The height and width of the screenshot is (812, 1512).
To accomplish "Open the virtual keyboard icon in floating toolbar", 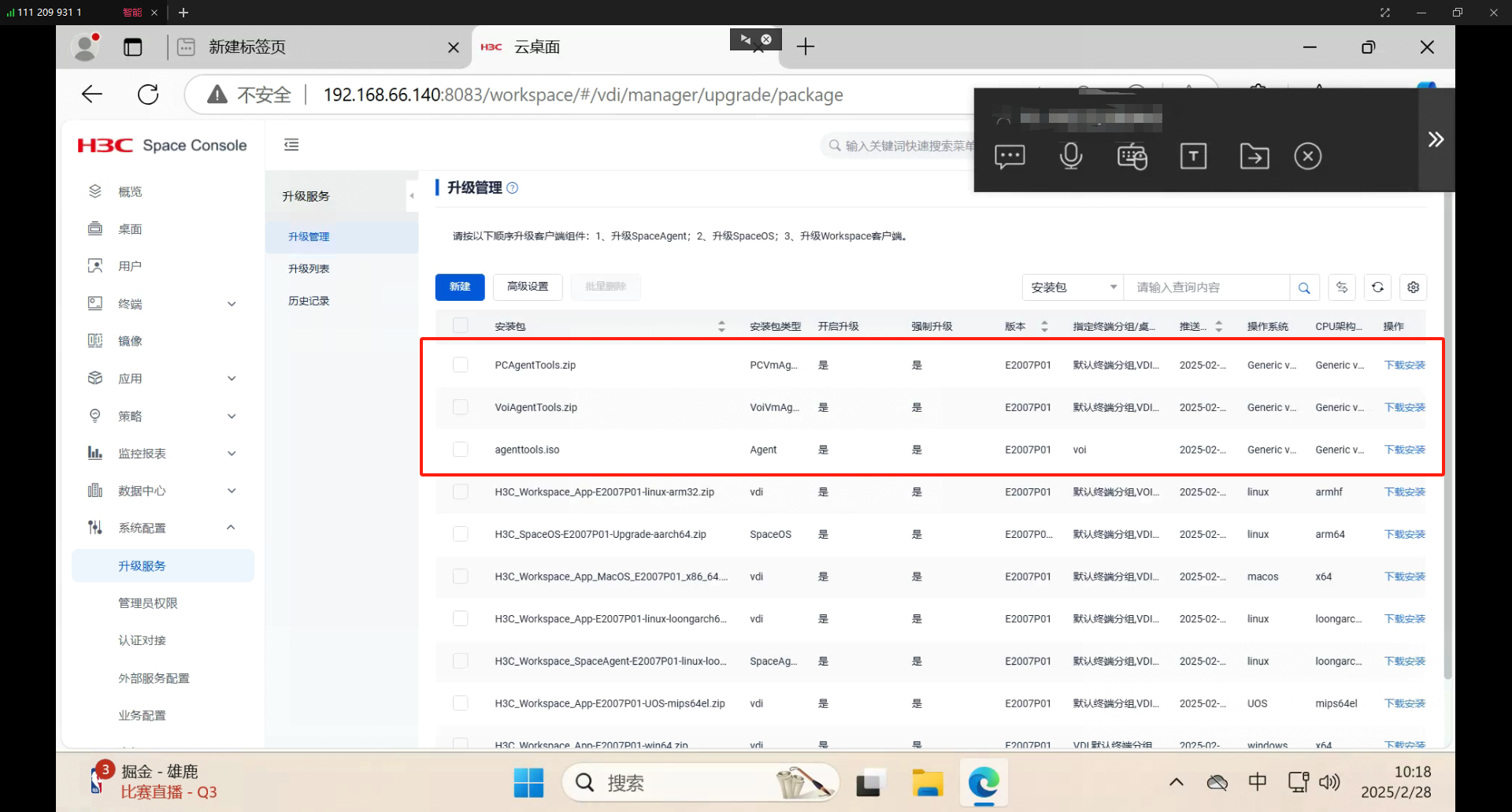I will pos(1132,156).
